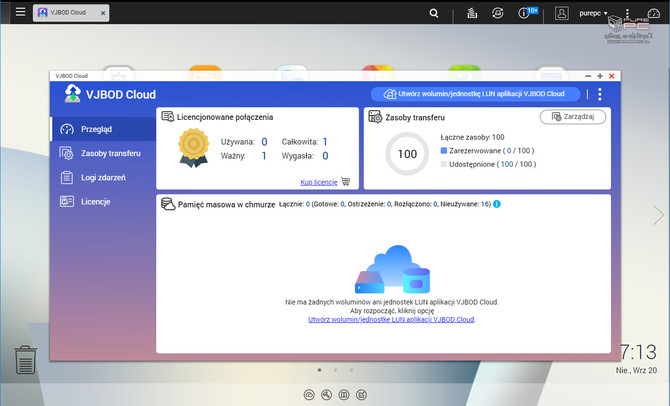This screenshot has width=670, height=406.
Task: Open the desktop trash bin
Action: click(x=26, y=360)
